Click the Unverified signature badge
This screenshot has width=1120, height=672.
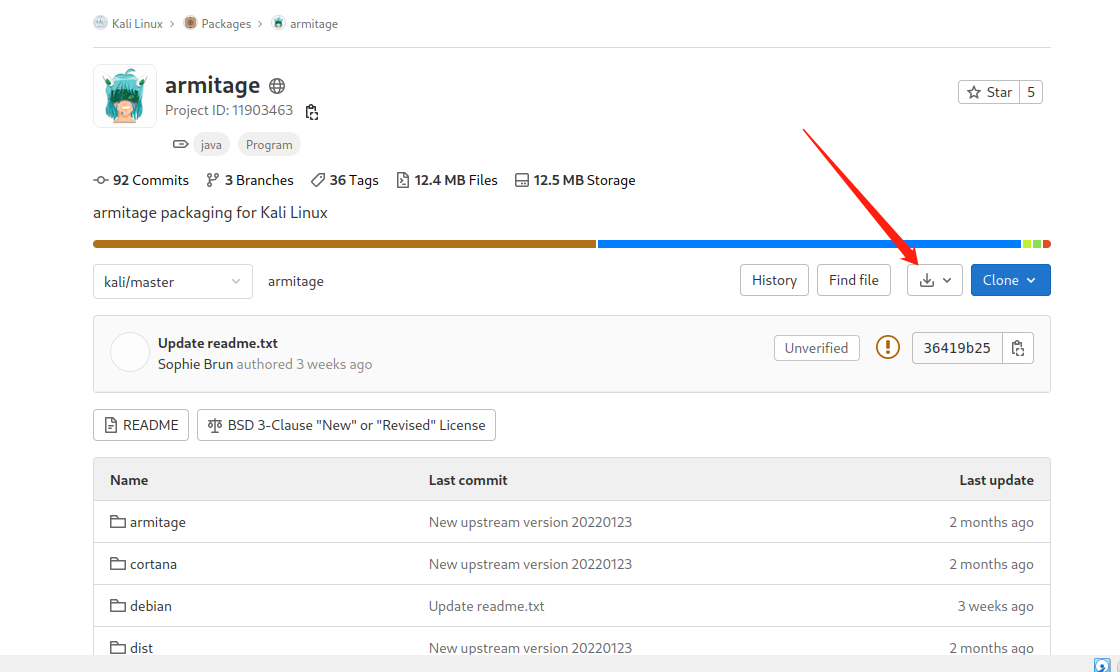(x=816, y=348)
